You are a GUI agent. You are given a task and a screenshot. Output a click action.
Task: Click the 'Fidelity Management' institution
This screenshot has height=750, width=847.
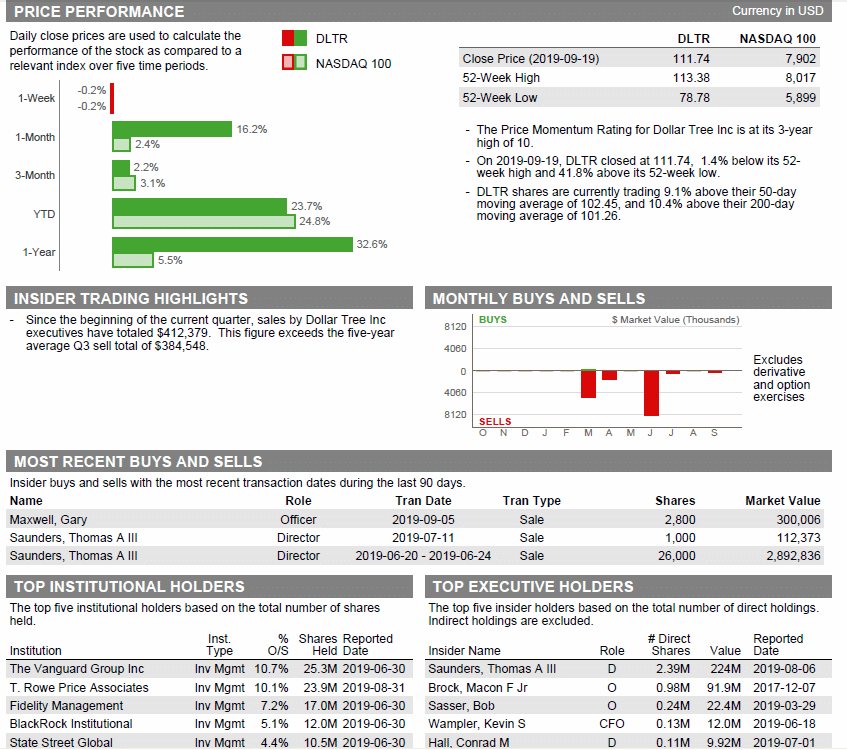click(x=66, y=706)
